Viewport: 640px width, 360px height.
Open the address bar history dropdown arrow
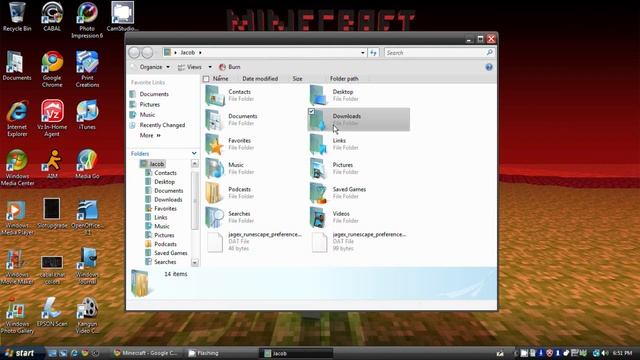(x=362, y=53)
